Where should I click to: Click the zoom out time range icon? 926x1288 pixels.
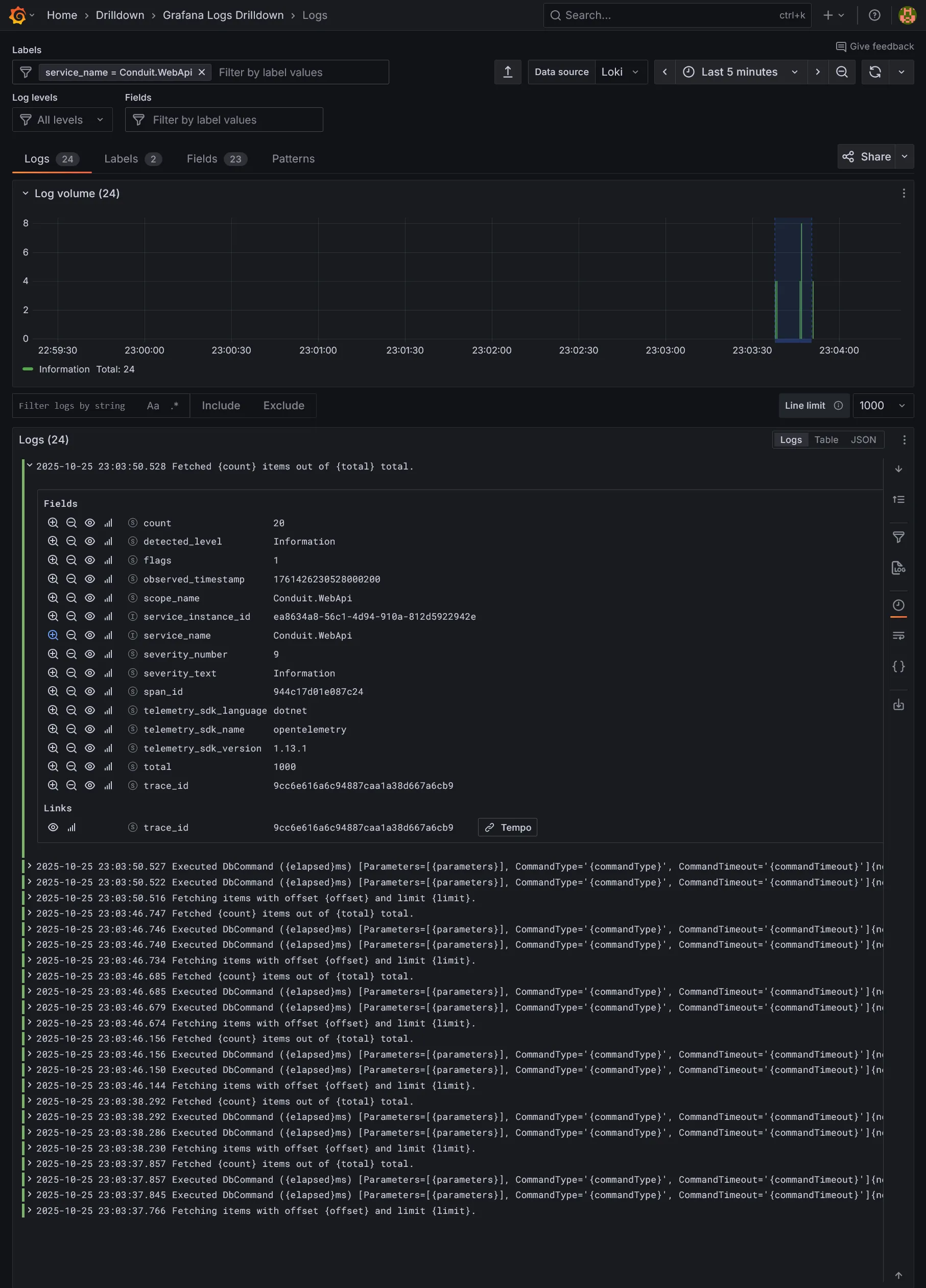841,72
